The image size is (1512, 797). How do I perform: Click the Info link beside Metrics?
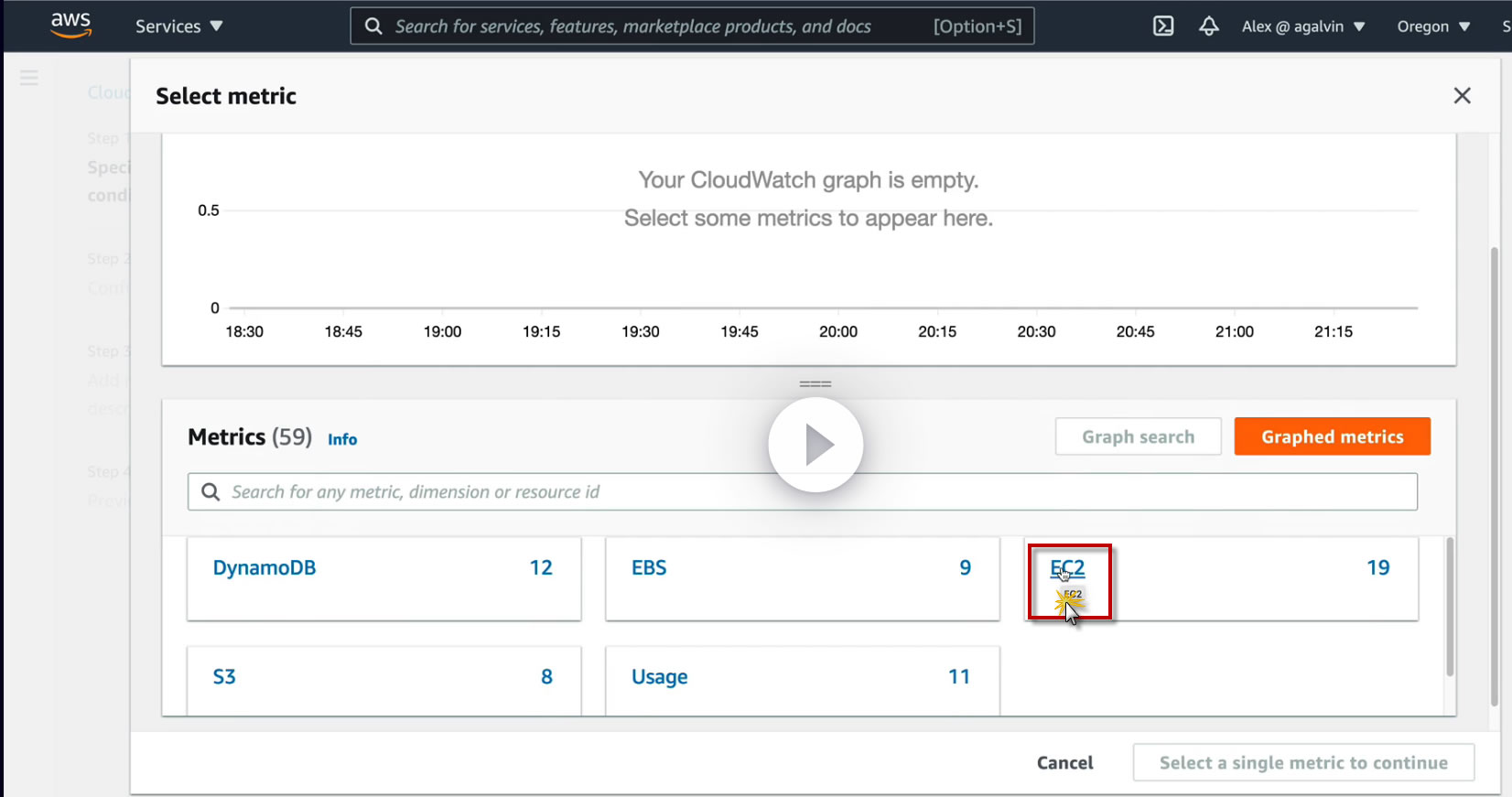click(342, 439)
